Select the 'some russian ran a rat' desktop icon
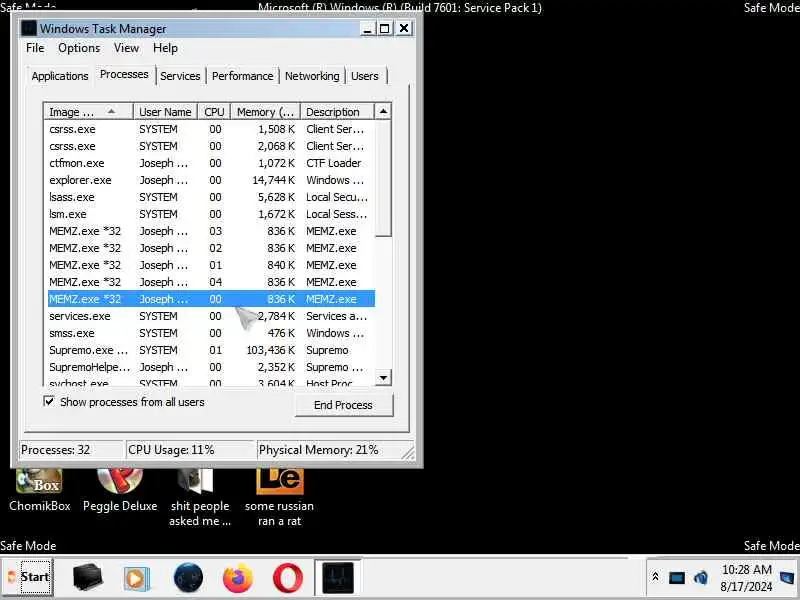 (x=279, y=498)
